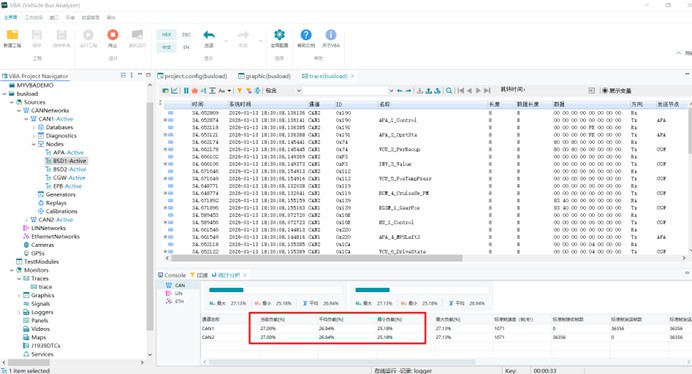Image resolution: width=692 pixels, height=374 pixels.
Task: Switch to project.config(busload) tab
Action: coord(192,76)
